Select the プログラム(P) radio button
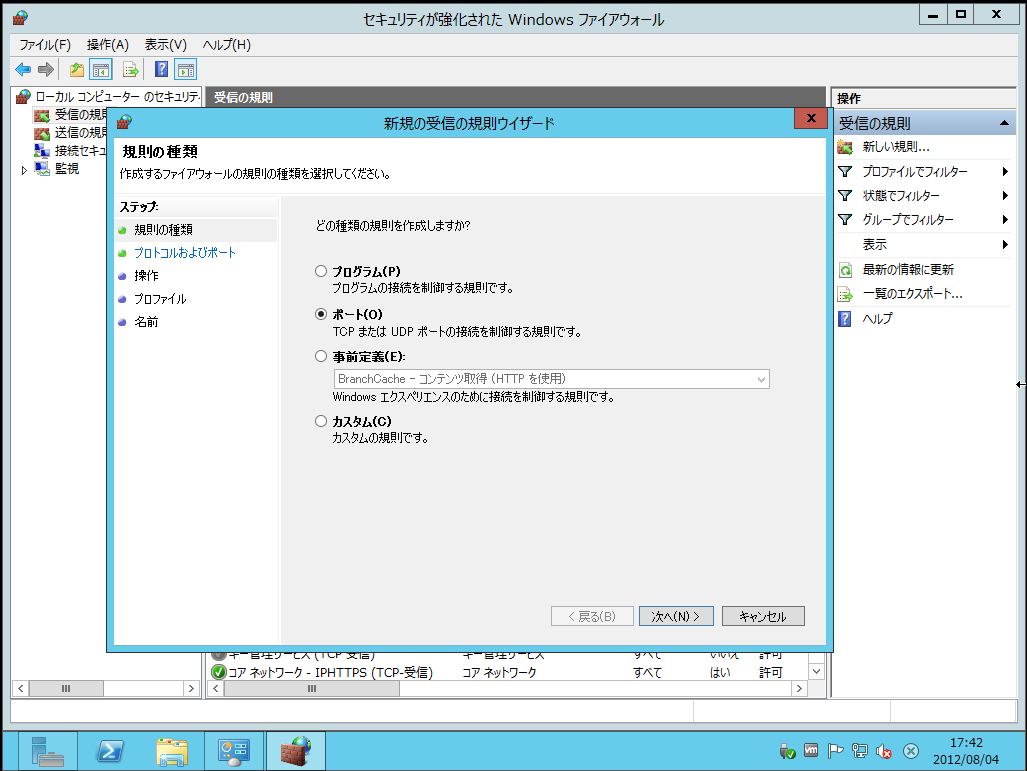 [321, 271]
